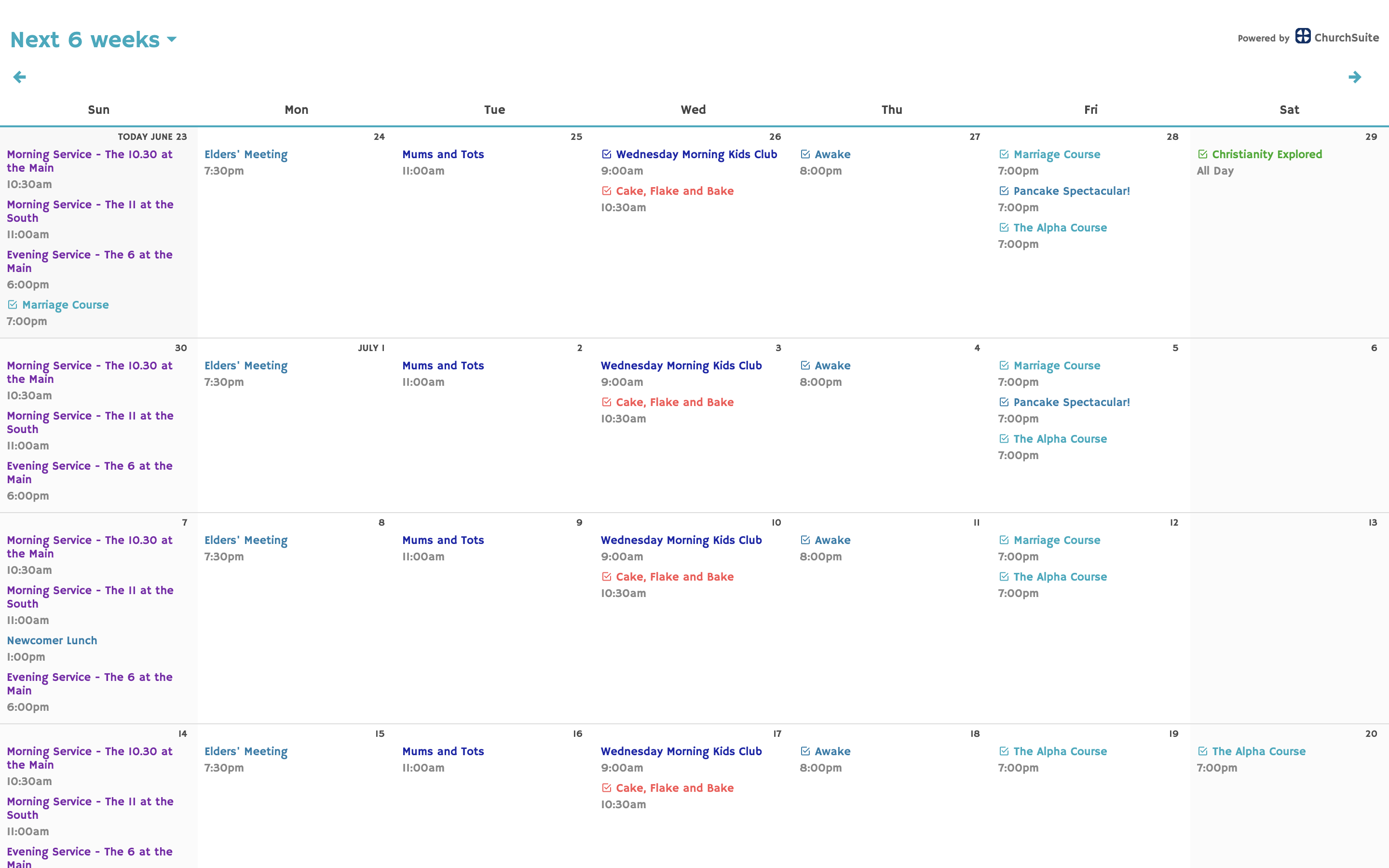Open Evening Service 6 at the Main June 30
1389x868 pixels.
[x=90, y=473]
